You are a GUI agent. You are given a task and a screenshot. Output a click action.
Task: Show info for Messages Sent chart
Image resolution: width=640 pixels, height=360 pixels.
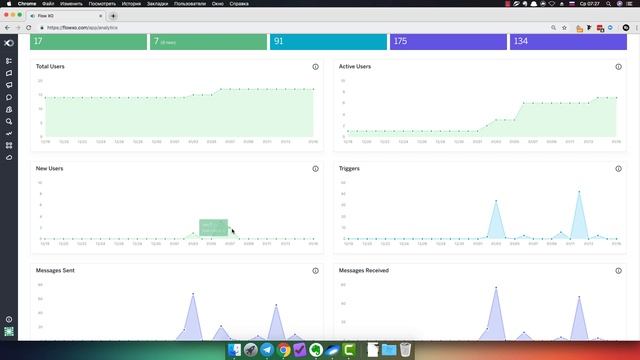pos(316,271)
